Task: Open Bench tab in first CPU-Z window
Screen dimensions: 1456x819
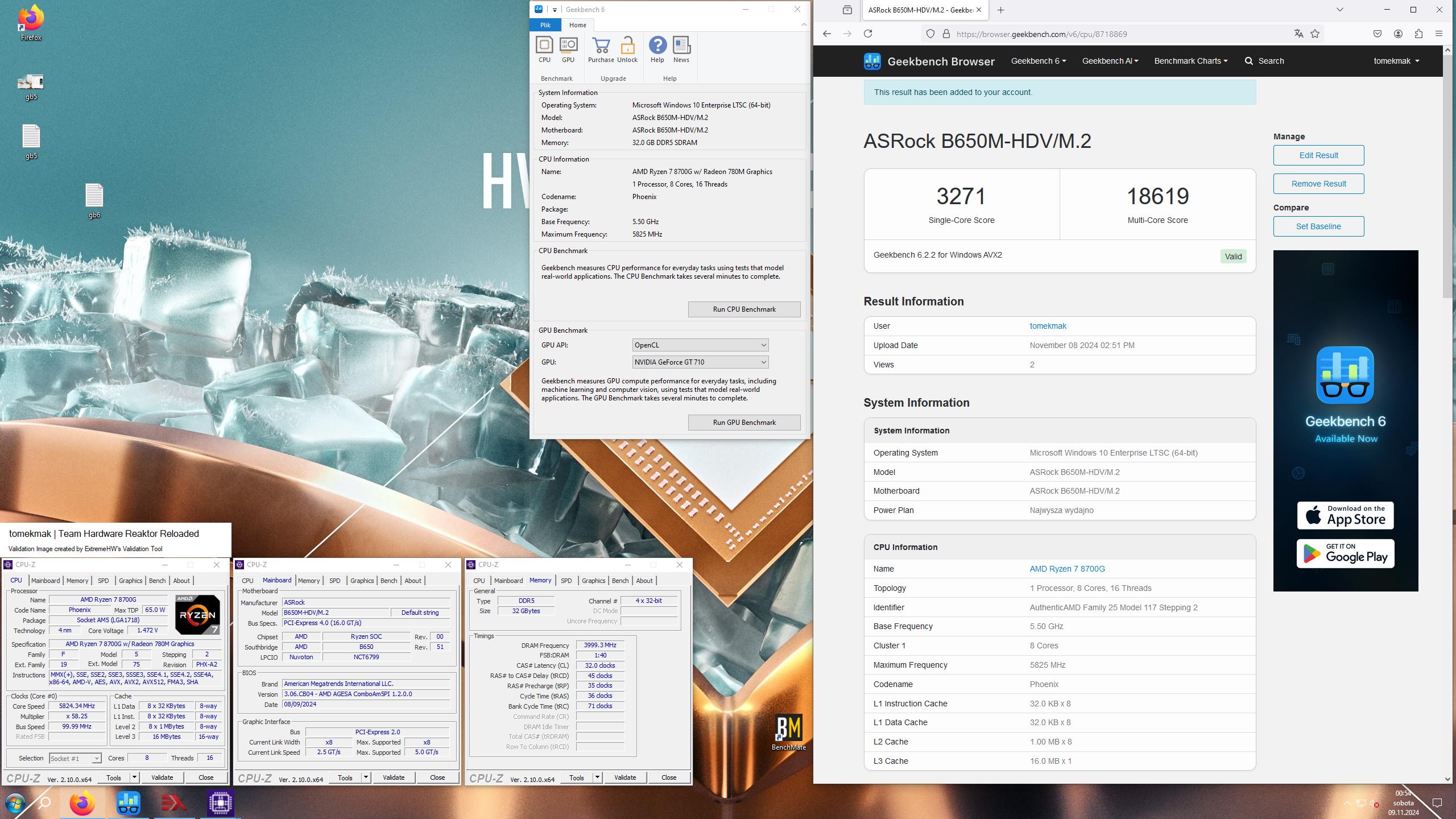Action: (157, 581)
